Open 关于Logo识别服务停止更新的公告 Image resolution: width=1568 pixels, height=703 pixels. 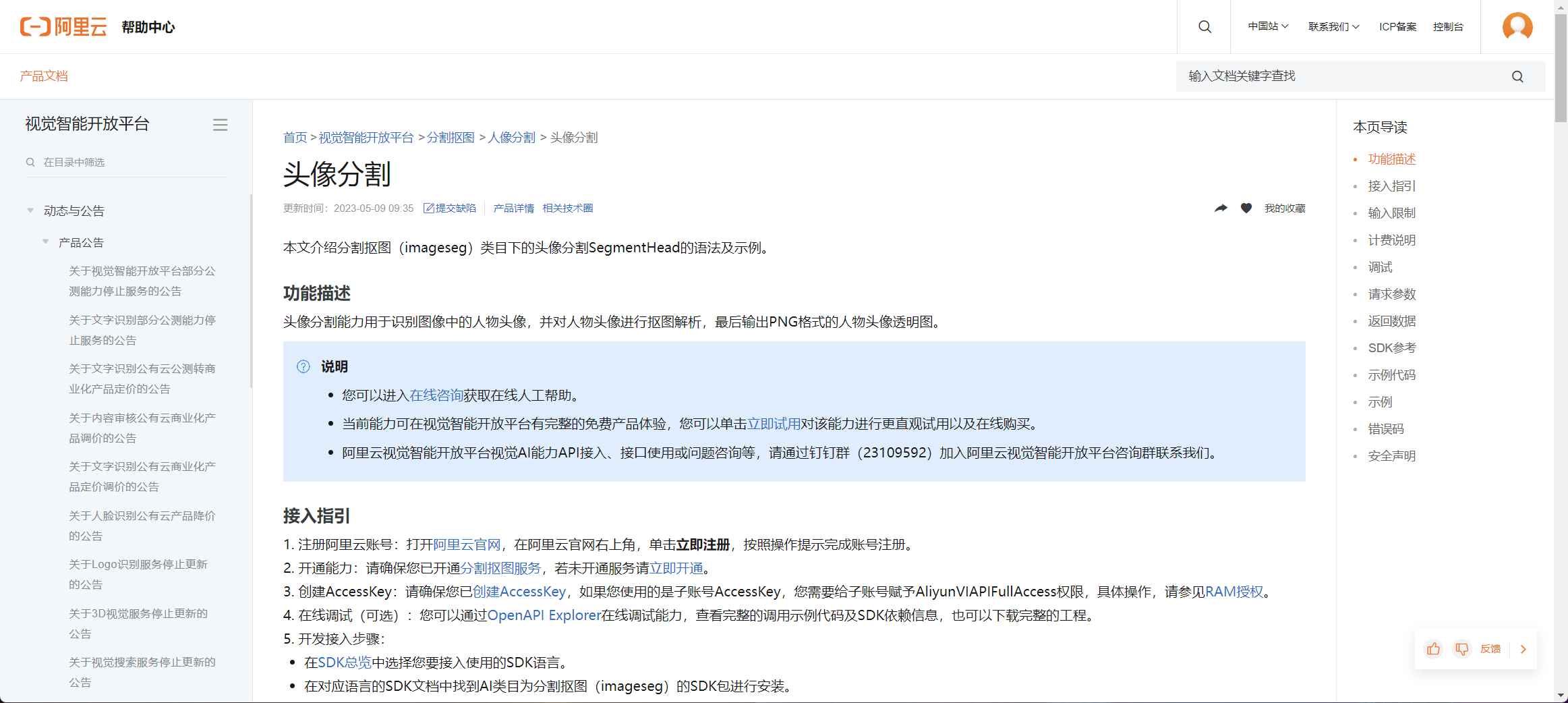click(x=138, y=575)
